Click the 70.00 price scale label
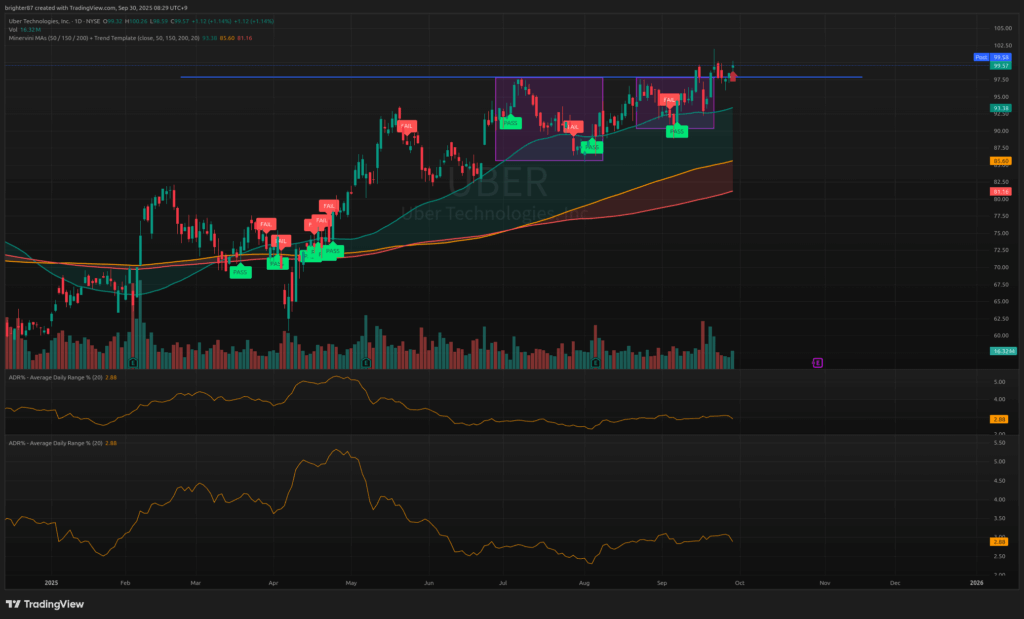1024x619 pixels. pyautogui.click(x=1001, y=267)
